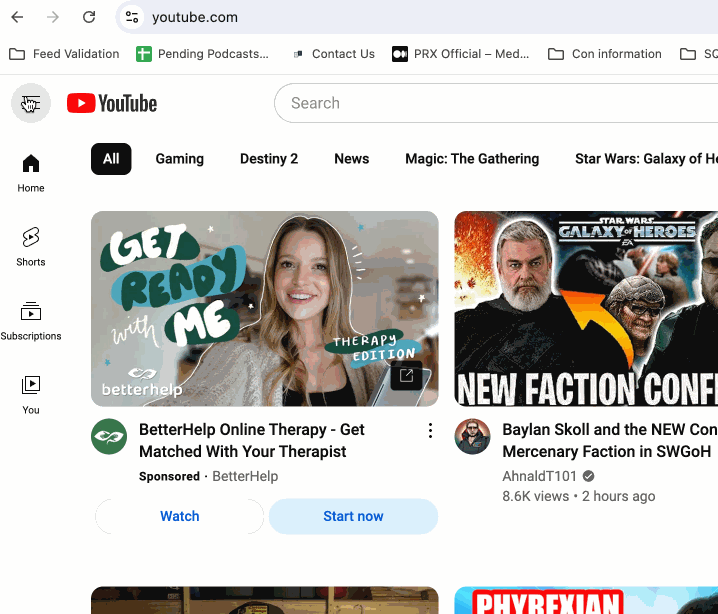Image resolution: width=718 pixels, height=614 pixels.
Task: Open AhnaldT101 channel avatar
Action: coord(472,436)
